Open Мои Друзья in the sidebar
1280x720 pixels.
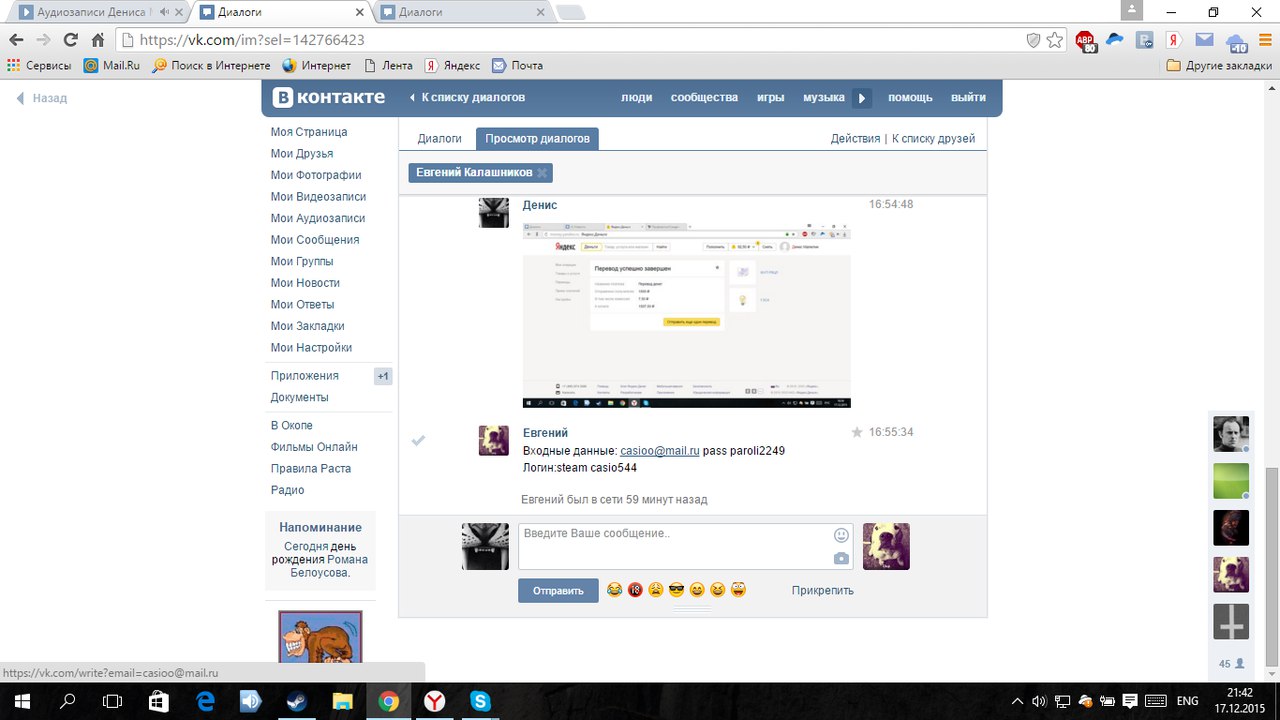[302, 154]
